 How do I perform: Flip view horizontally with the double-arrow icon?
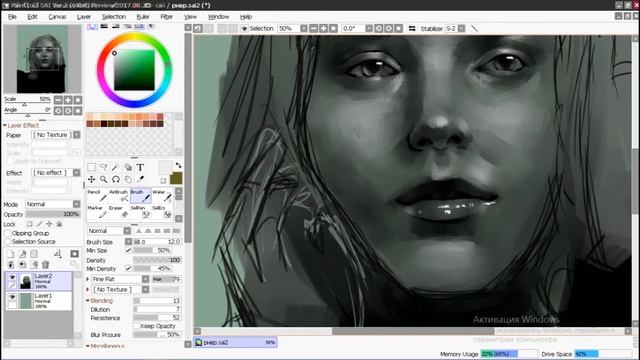(412, 29)
